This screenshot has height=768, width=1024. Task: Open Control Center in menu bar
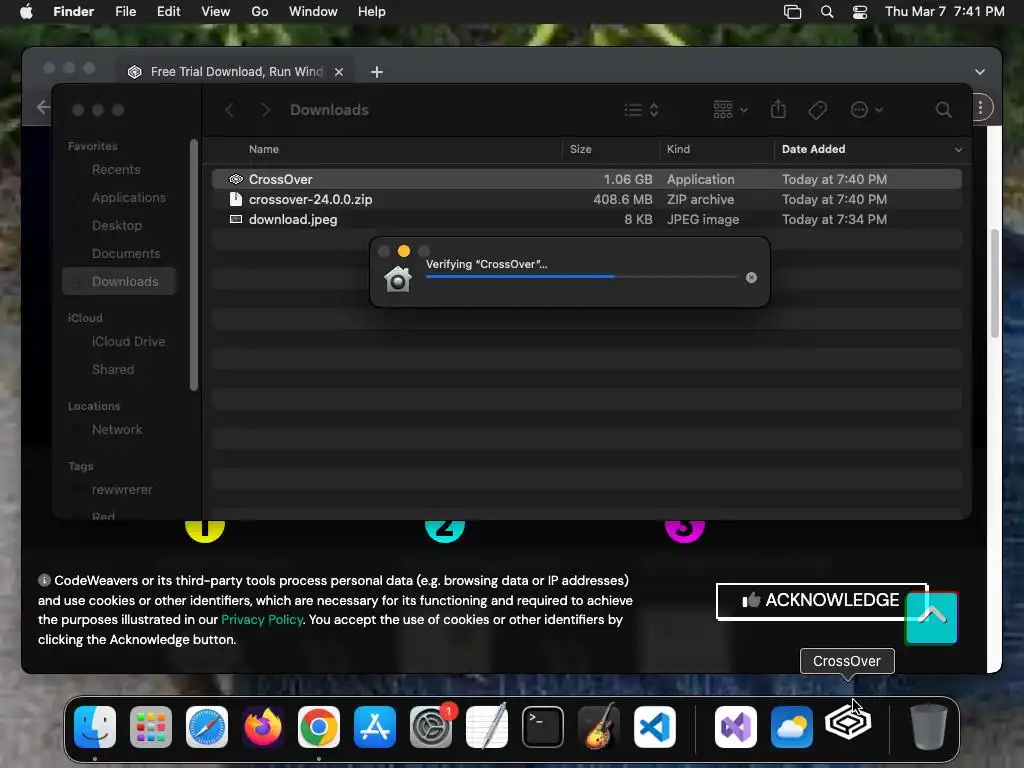(x=860, y=12)
